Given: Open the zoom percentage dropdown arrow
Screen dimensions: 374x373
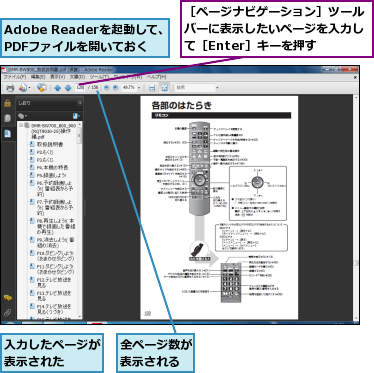Looking at the screenshot, I should 139,88.
